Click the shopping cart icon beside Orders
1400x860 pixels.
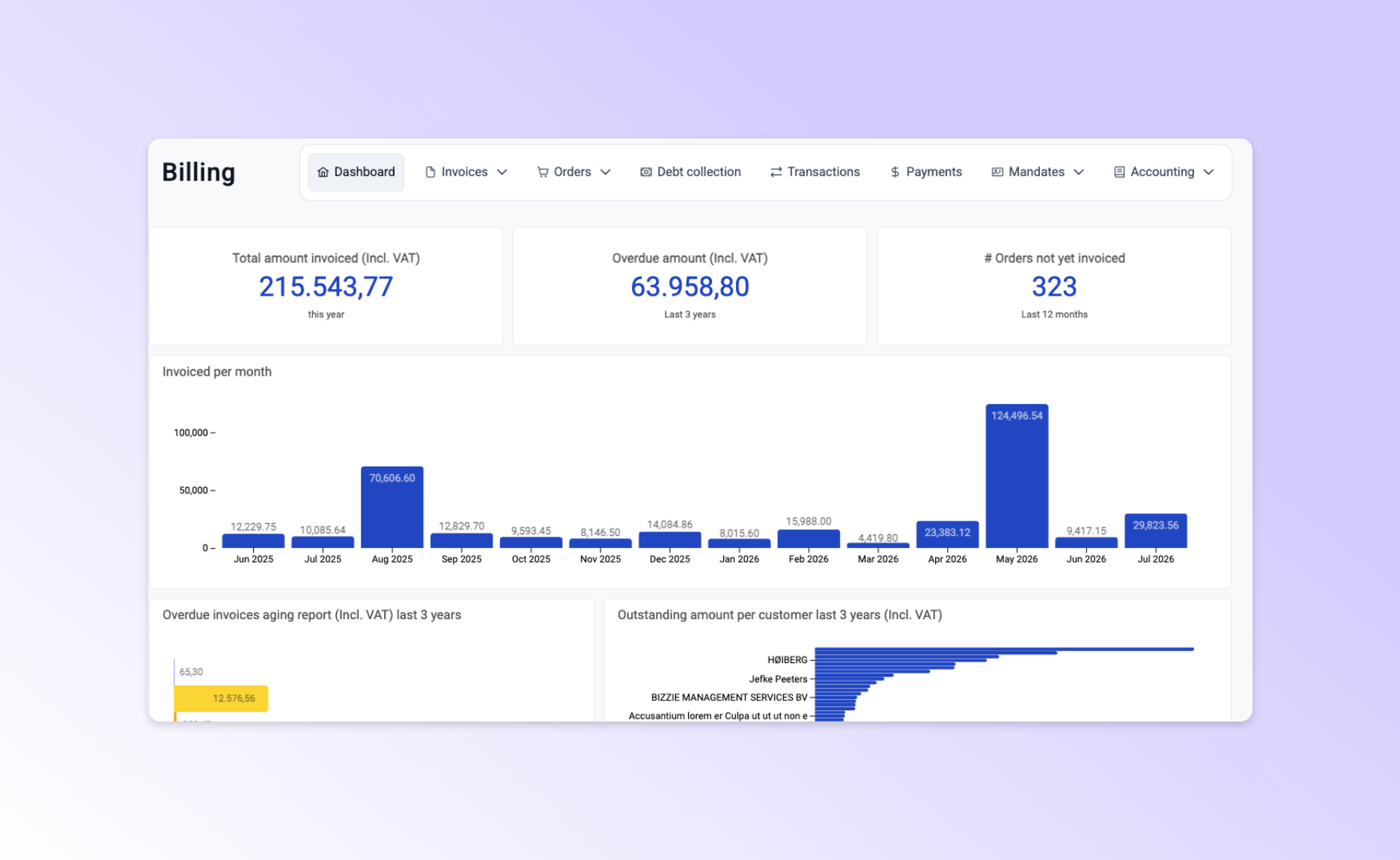(543, 172)
